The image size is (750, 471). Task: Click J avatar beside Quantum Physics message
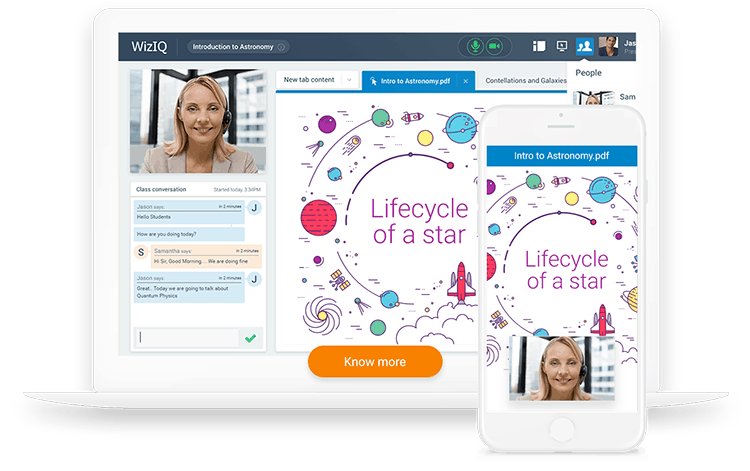click(254, 279)
